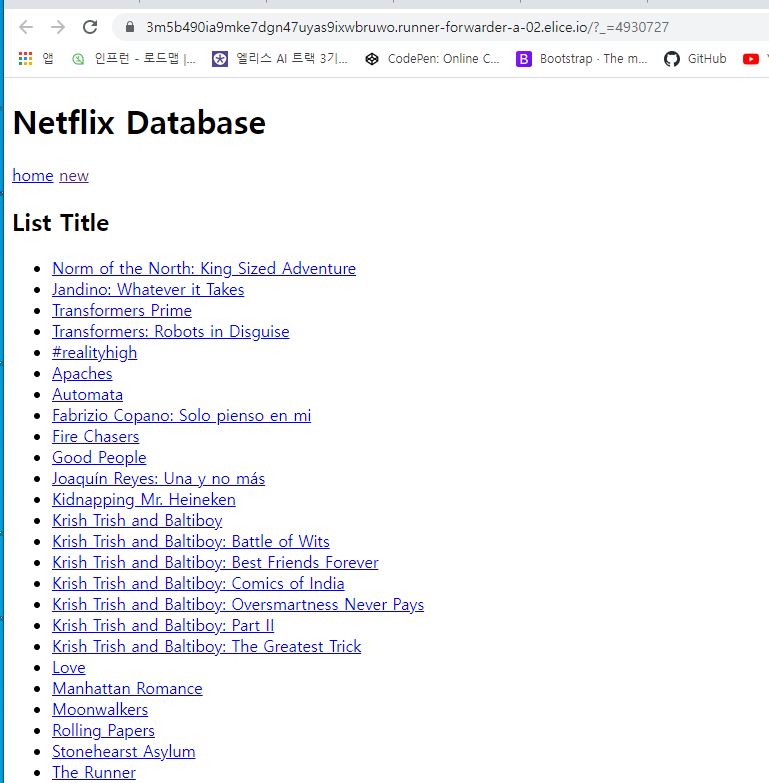Open the Stonehearst Asylum link
The width and height of the screenshot is (769, 783).
tap(124, 752)
